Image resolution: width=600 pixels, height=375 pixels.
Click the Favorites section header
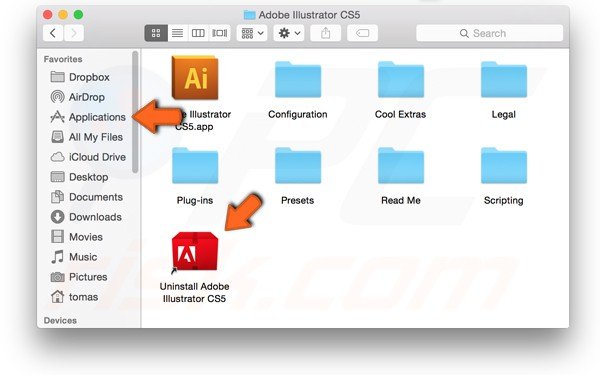click(x=63, y=59)
